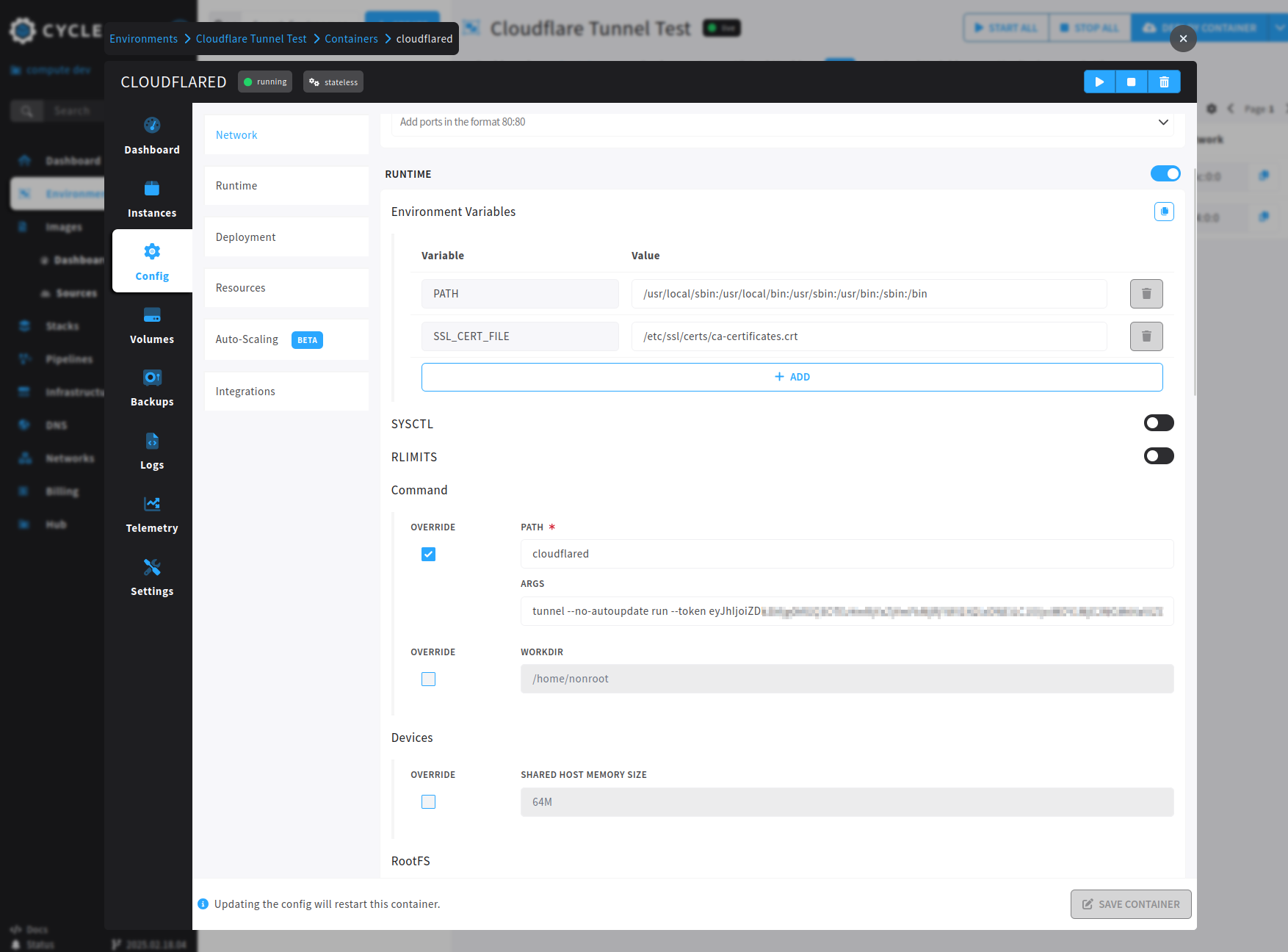Open the Telemetry charts section
This screenshot has width=1288, height=952.
click(x=152, y=514)
